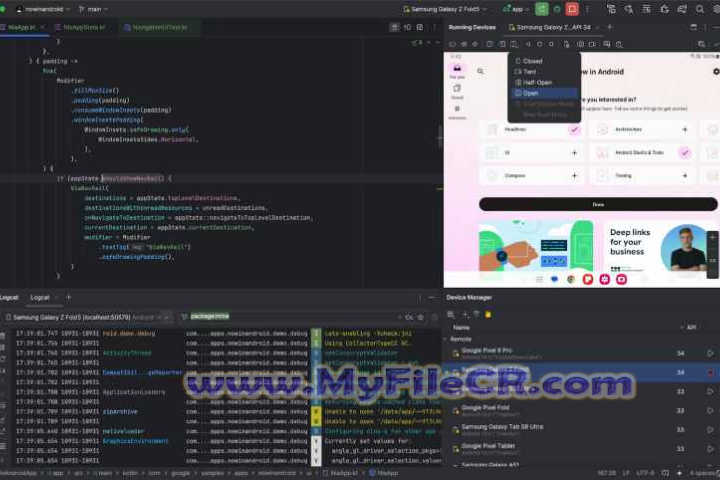Viewport: 720px width, 480px height.
Task: Start the Google Pixel 8 Pro device
Action: point(710,353)
